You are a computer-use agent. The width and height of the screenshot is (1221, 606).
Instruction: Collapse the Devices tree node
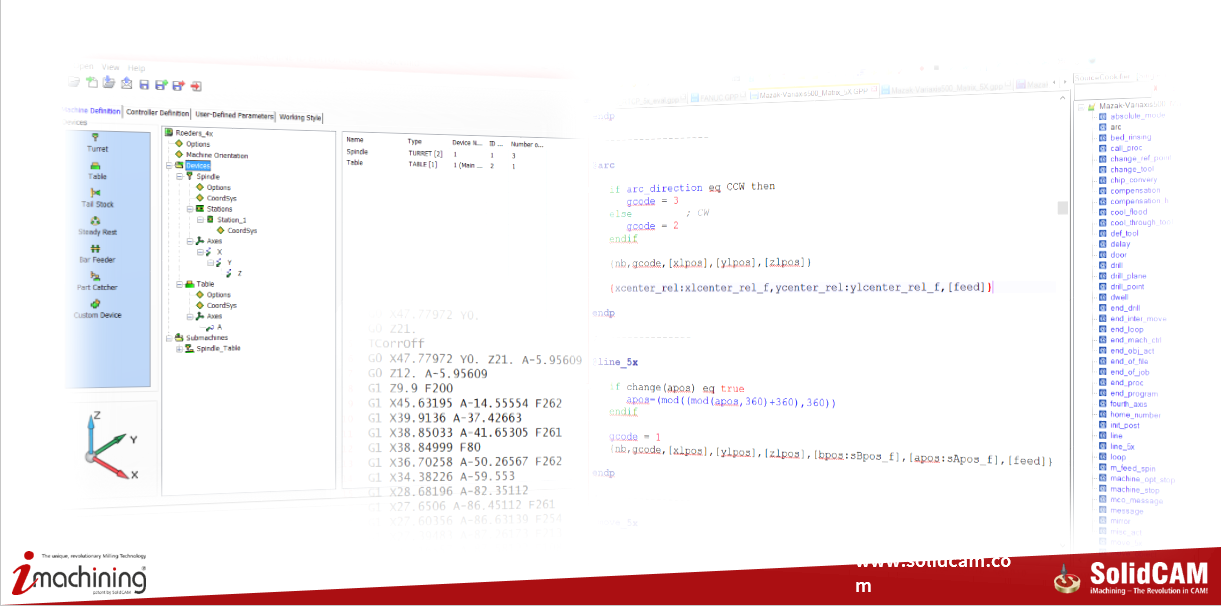tap(169, 166)
